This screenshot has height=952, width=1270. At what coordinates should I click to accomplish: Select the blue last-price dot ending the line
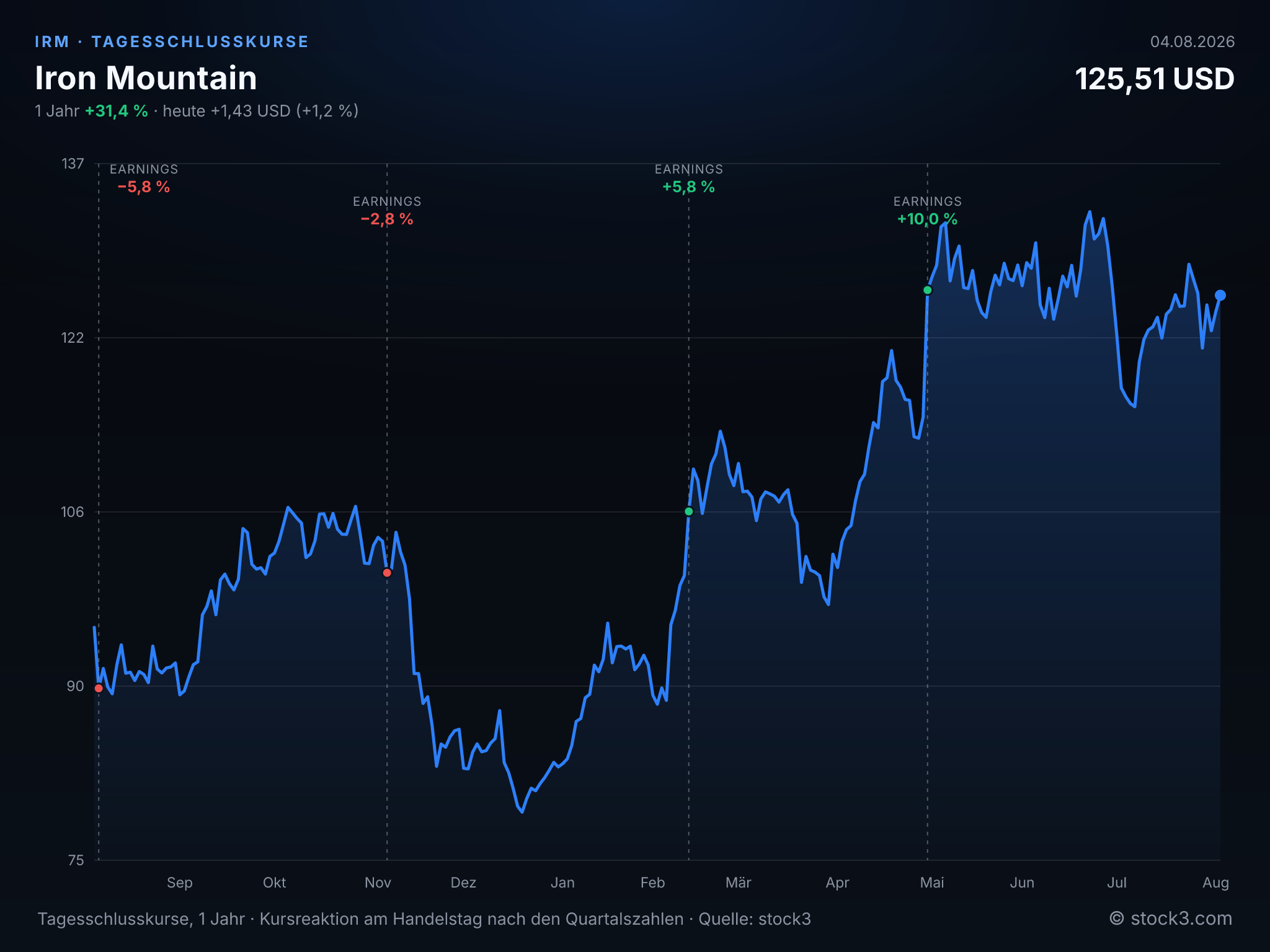tap(1220, 295)
